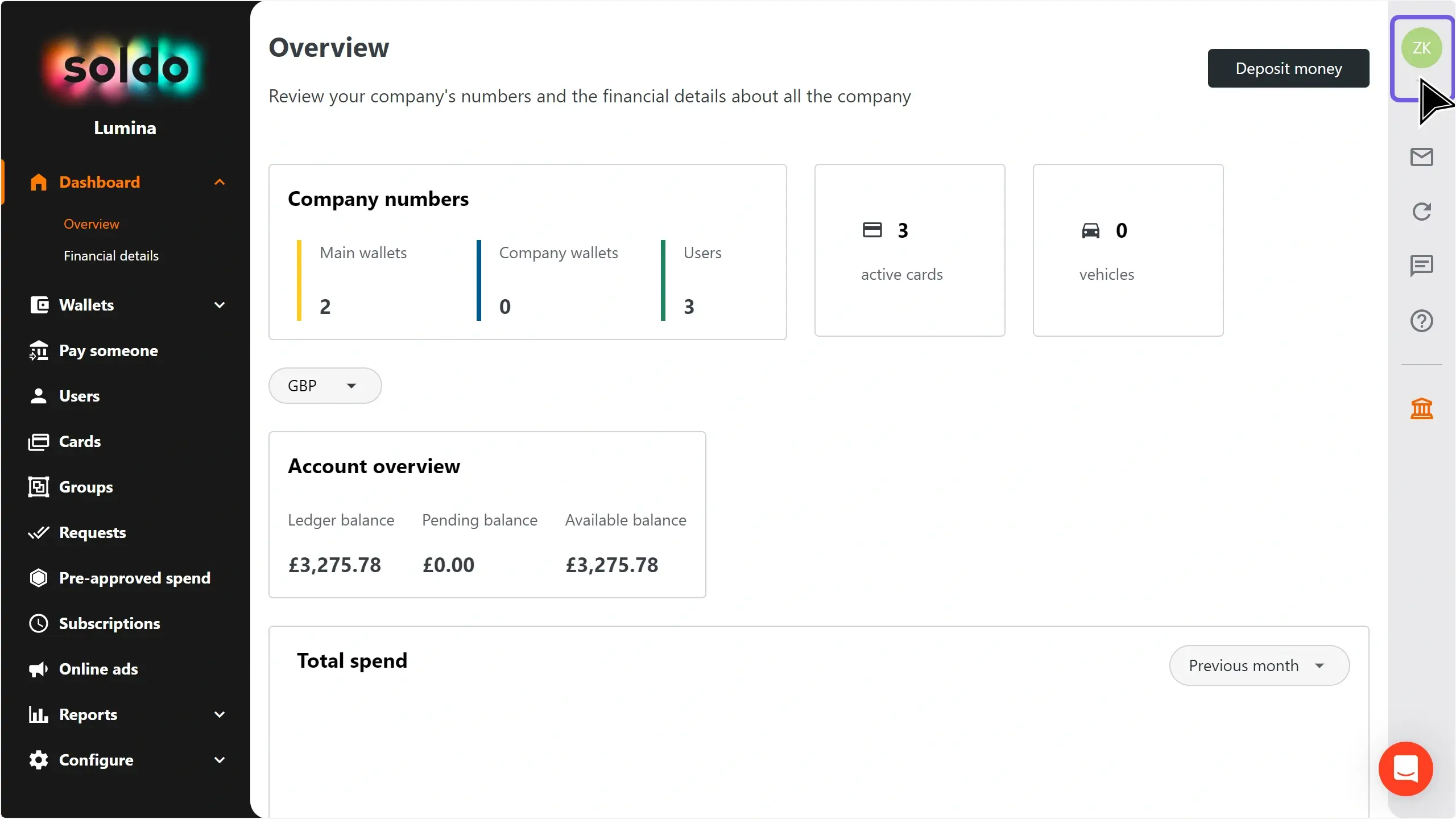The image size is (1456, 819).
Task: Click the Soldo logo
Action: click(125, 68)
